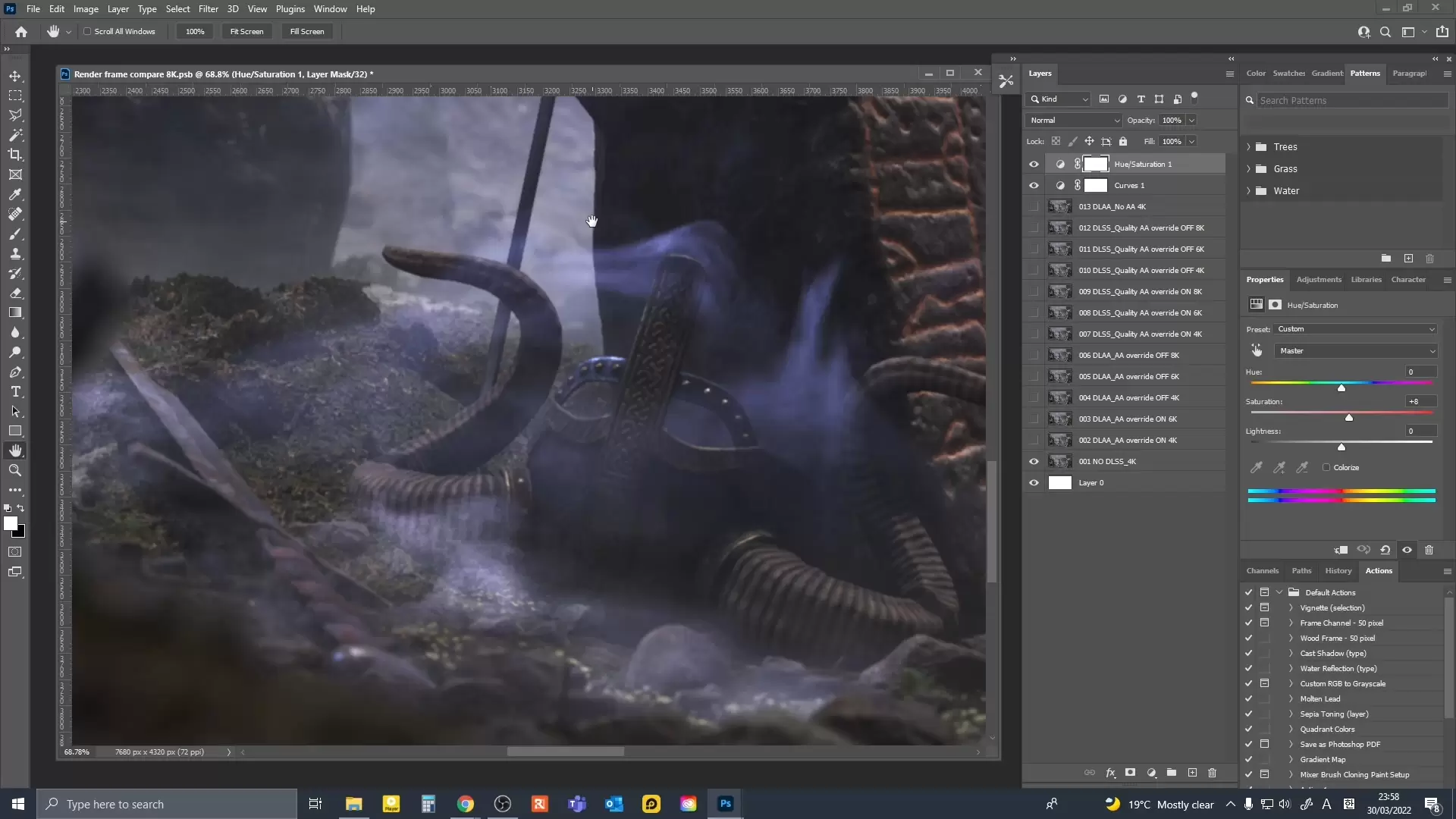Image resolution: width=1456 pixels, height=819 pixels.
Task: Click the Fill Screen button
Action: coord(306,32)
